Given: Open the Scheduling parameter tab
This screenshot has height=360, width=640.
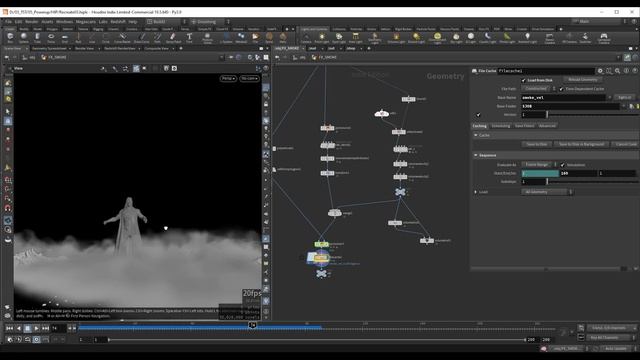Looking at the screenshot, I should [500, 126].
